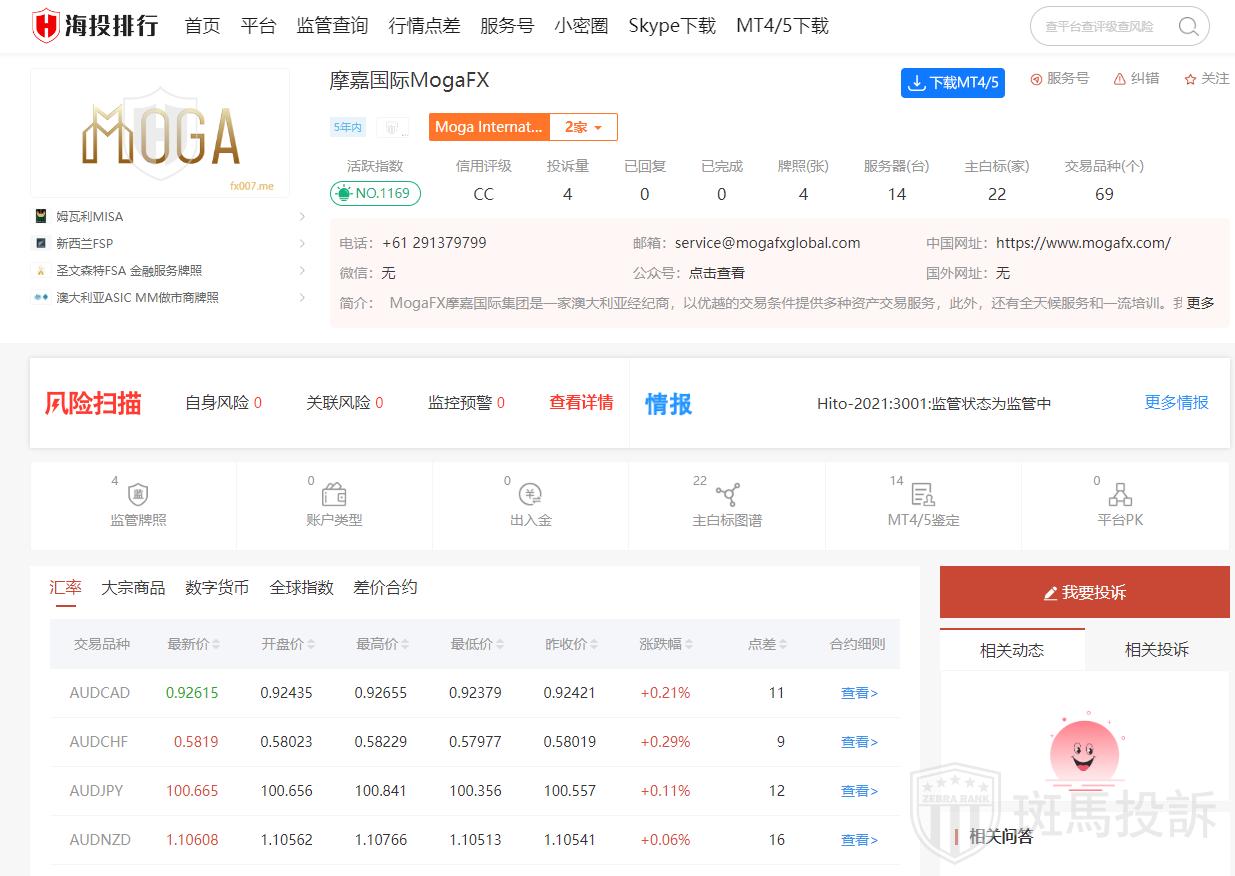Viewport: 1235px width, 876px height.
Task: Click the 关注 star icon
Action: click(1190, 79)
